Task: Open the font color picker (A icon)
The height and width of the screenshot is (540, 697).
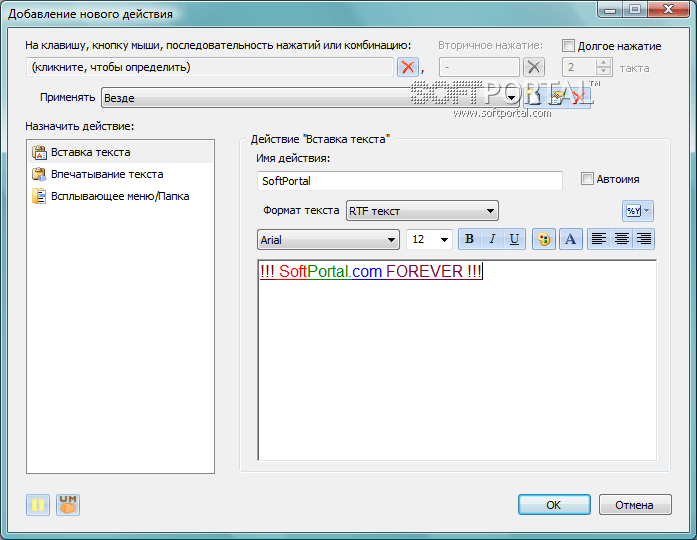Action: (x=571, y=239)
